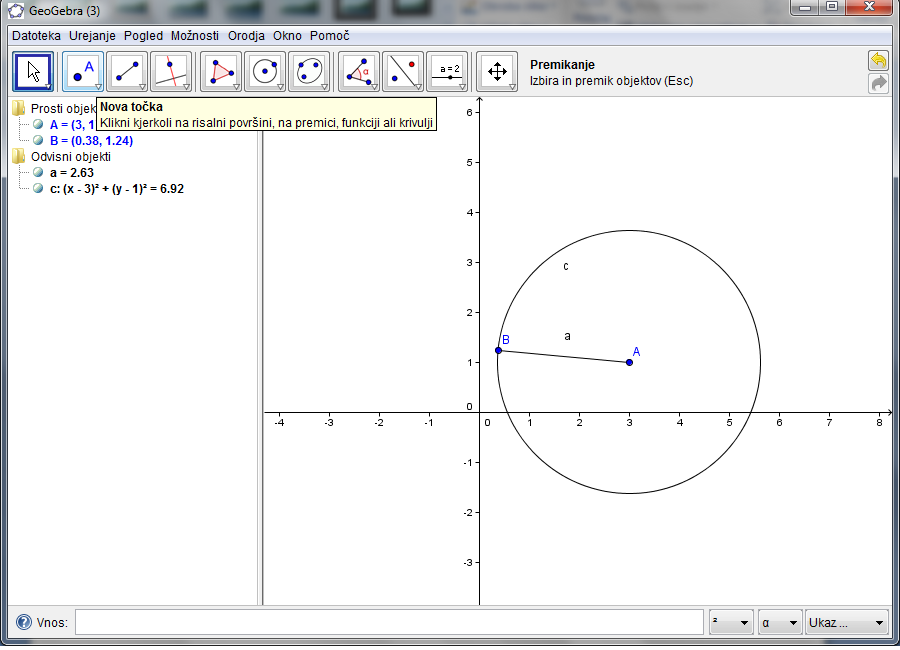
Task: Select the New Point tool
Action: [x=83, y=71]
